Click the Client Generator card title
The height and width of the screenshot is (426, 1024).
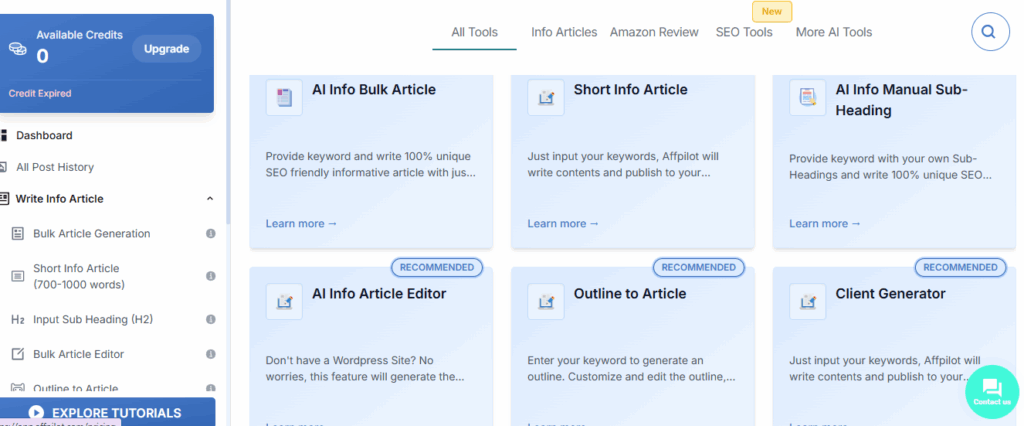pyautogui.click(x=890, y=293)
